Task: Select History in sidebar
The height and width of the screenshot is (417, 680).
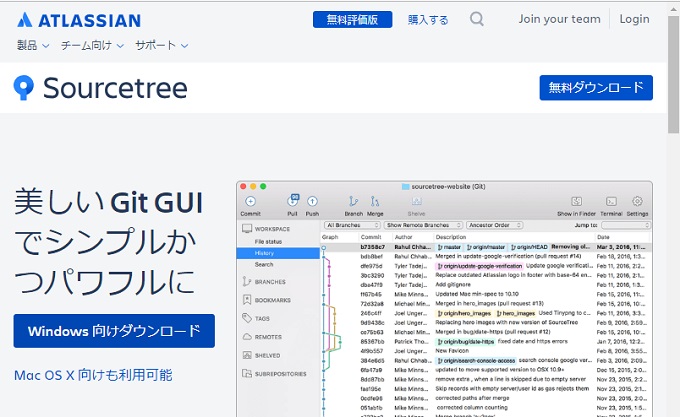Action: click(278, 253)
